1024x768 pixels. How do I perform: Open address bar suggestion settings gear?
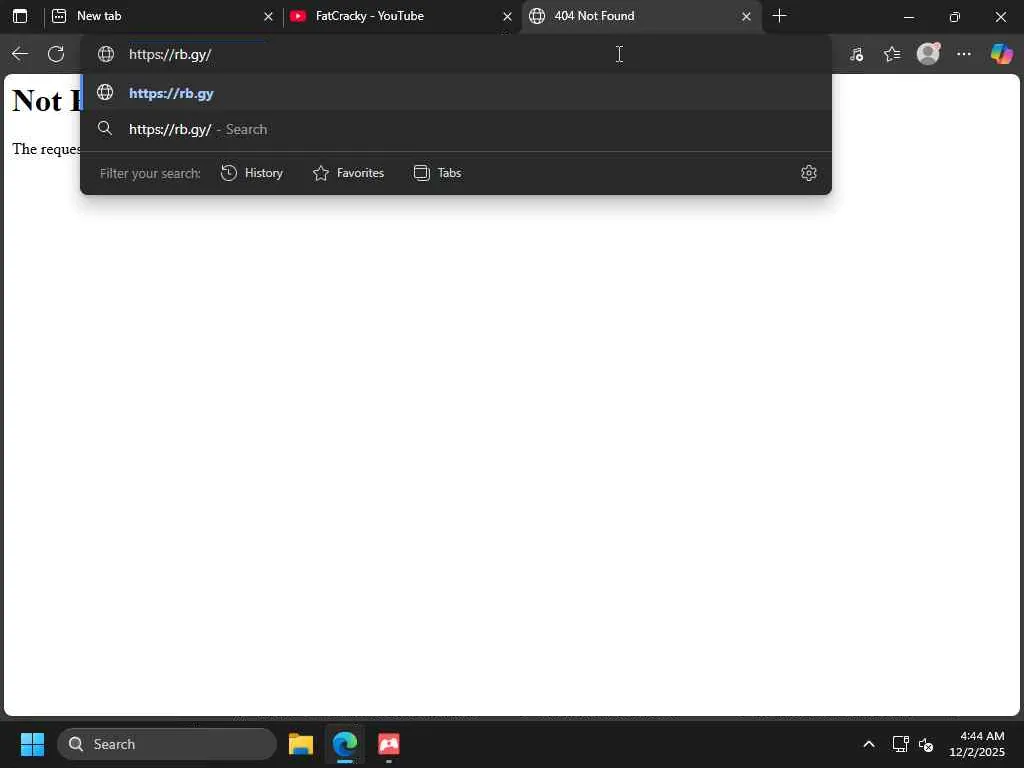[x=808, y=173]
